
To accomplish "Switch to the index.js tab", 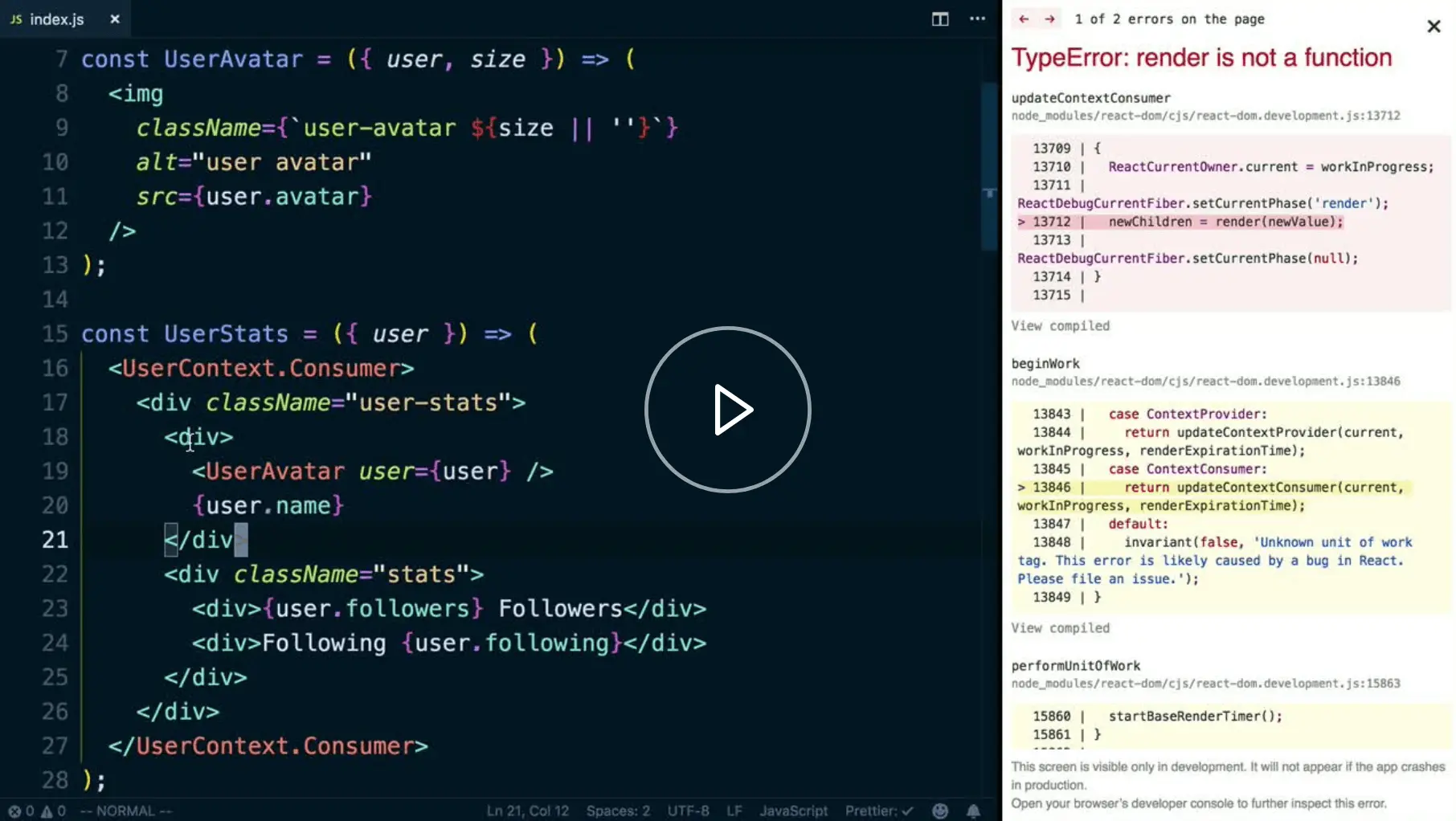I will point(56,18).
